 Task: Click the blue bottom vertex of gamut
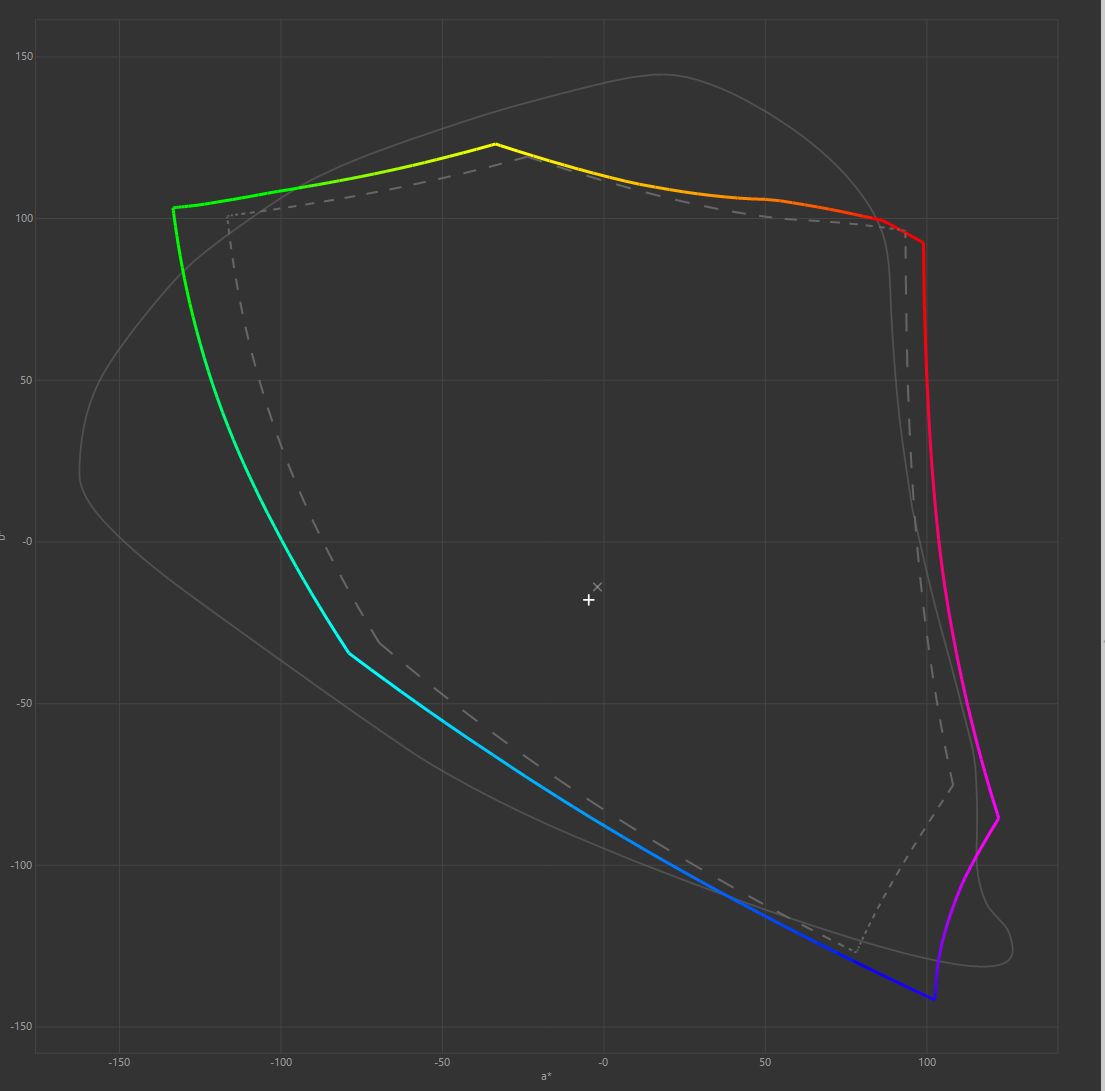(x=934, y=999)
